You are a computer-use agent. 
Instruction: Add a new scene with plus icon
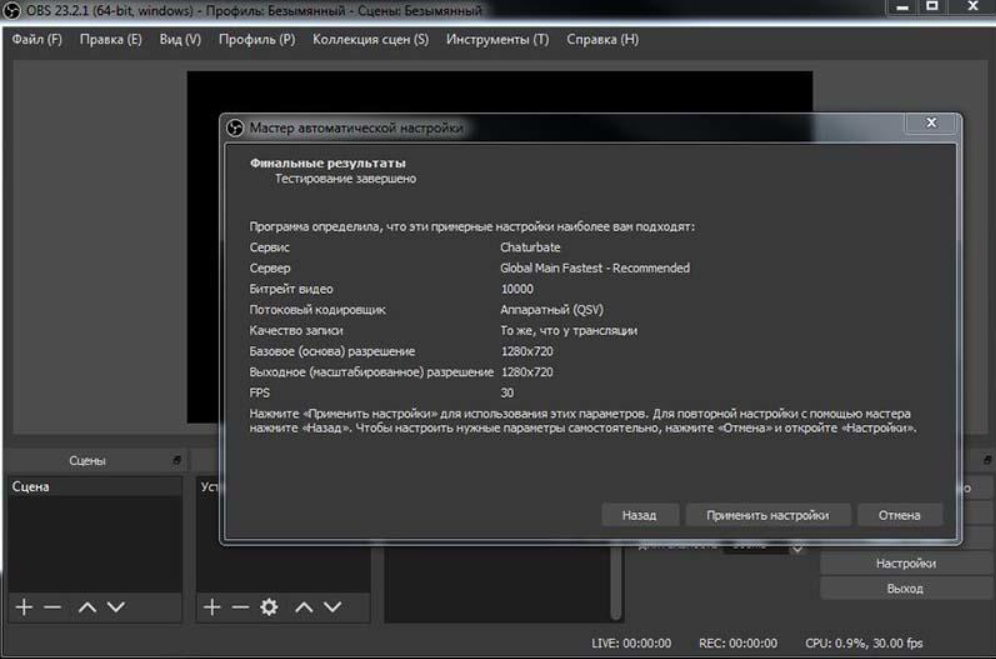point(24,608)
